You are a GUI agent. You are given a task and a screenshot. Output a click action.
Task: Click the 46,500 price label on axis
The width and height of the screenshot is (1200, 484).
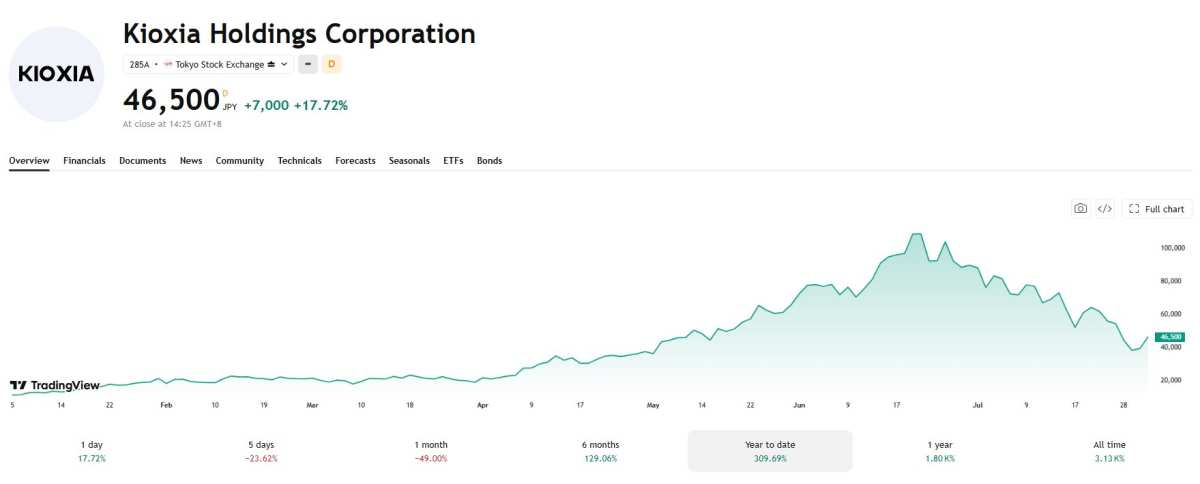point(1170,337)
